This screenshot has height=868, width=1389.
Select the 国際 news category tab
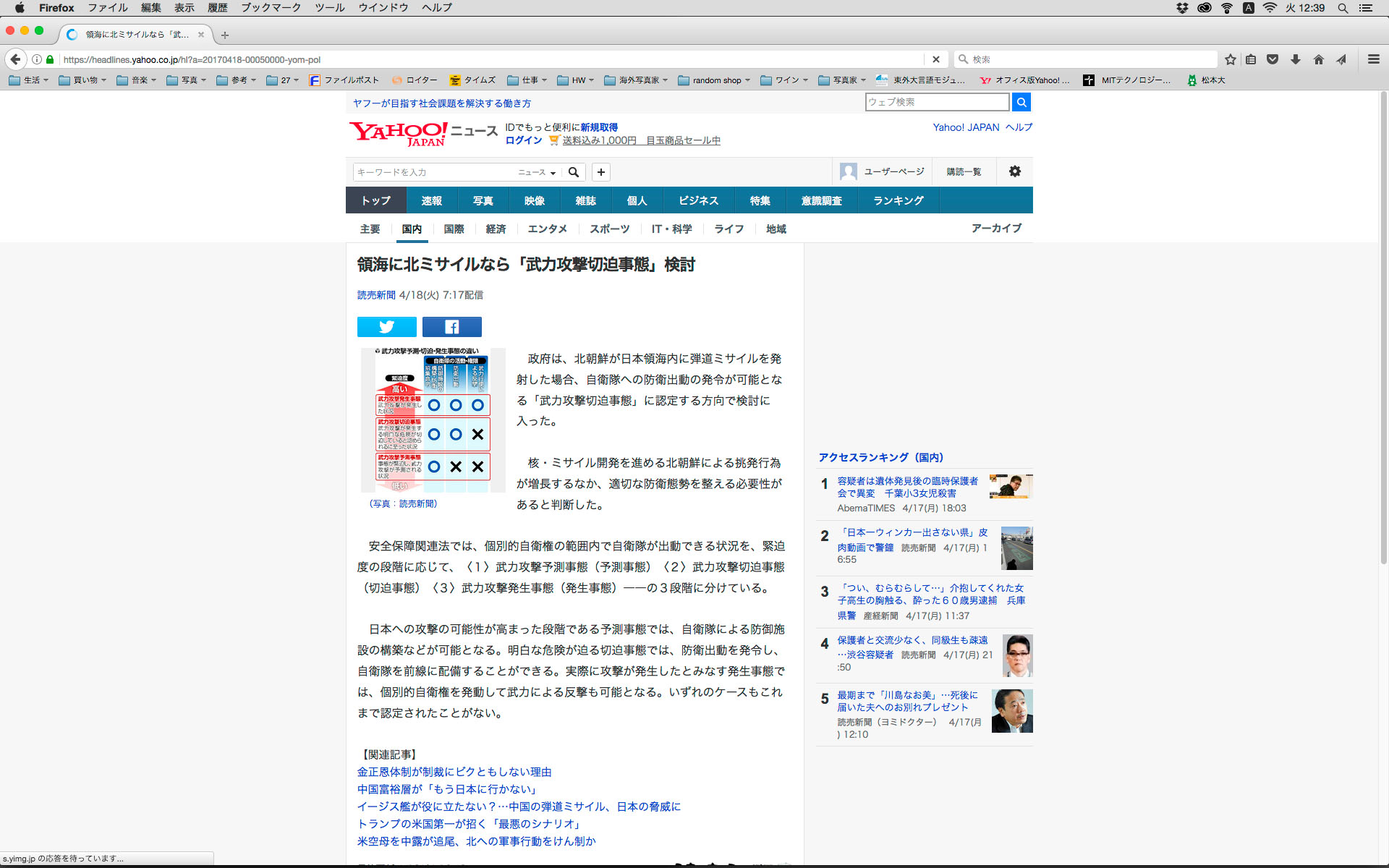pyautogui.click(x=454, y=229)
